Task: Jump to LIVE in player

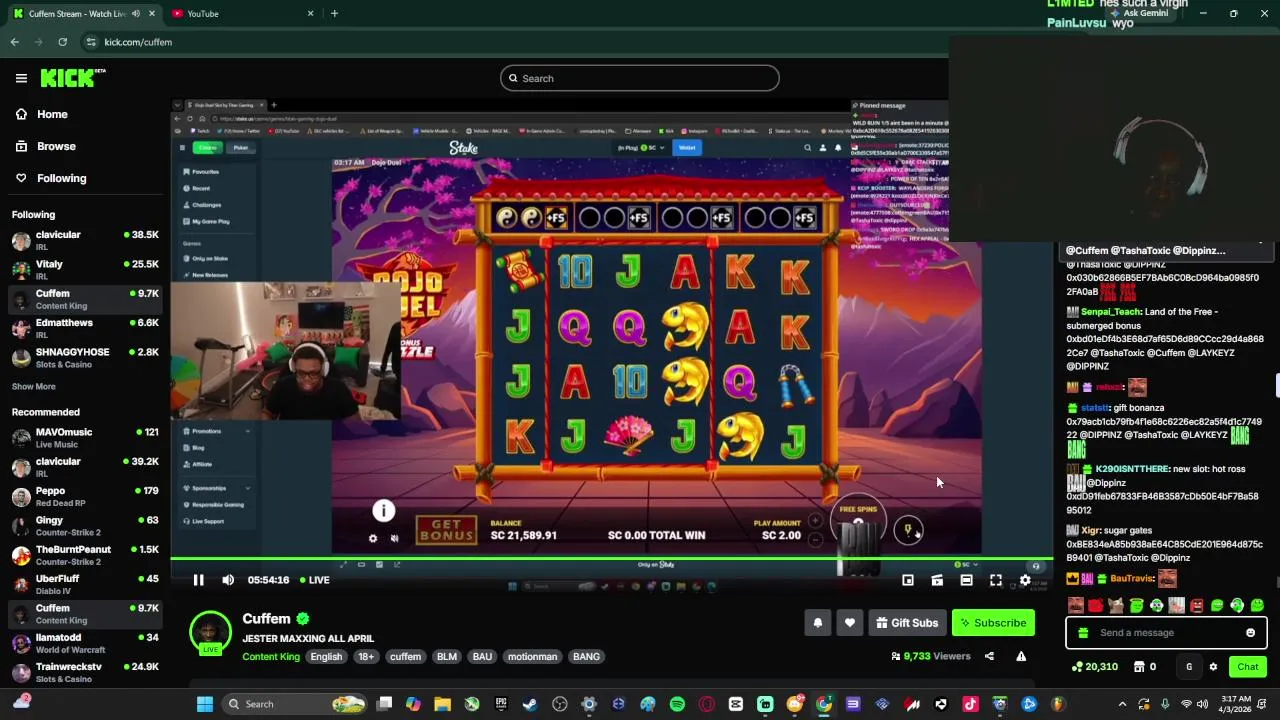Action: pos(314,580)
